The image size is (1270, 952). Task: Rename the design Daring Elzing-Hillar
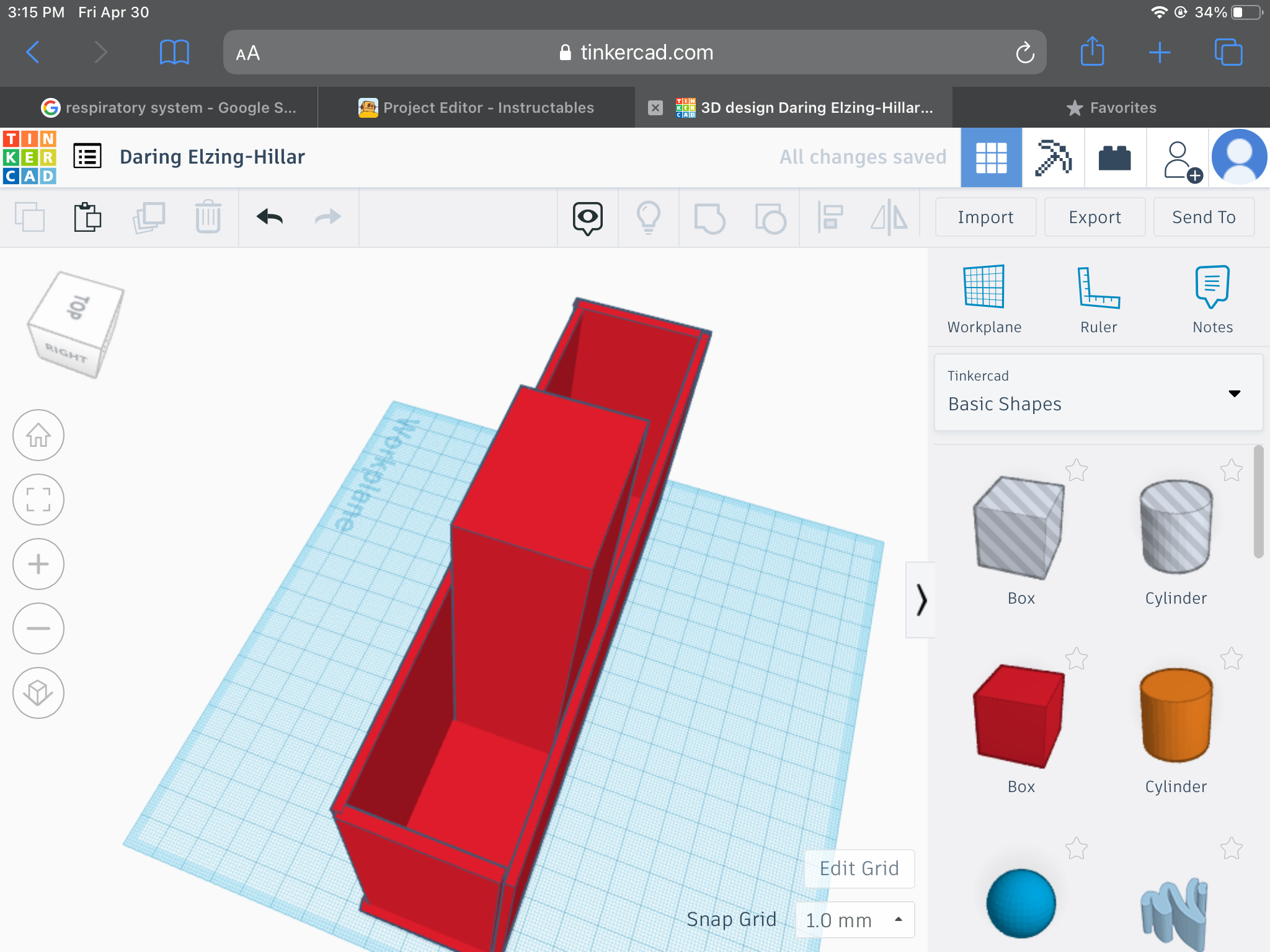[x=212, y=157]
